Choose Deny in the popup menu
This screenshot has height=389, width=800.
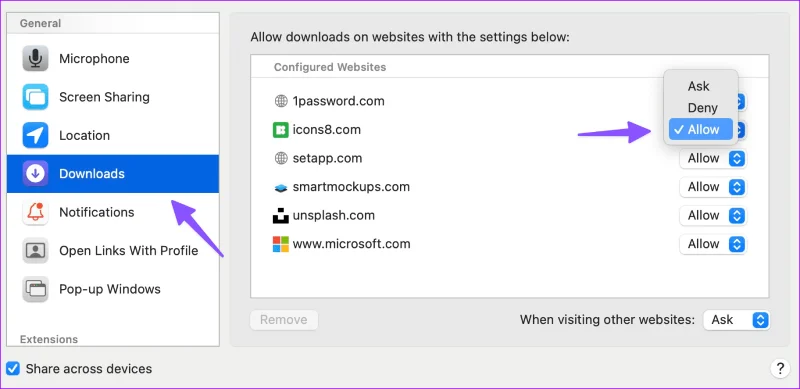point(701,108)
